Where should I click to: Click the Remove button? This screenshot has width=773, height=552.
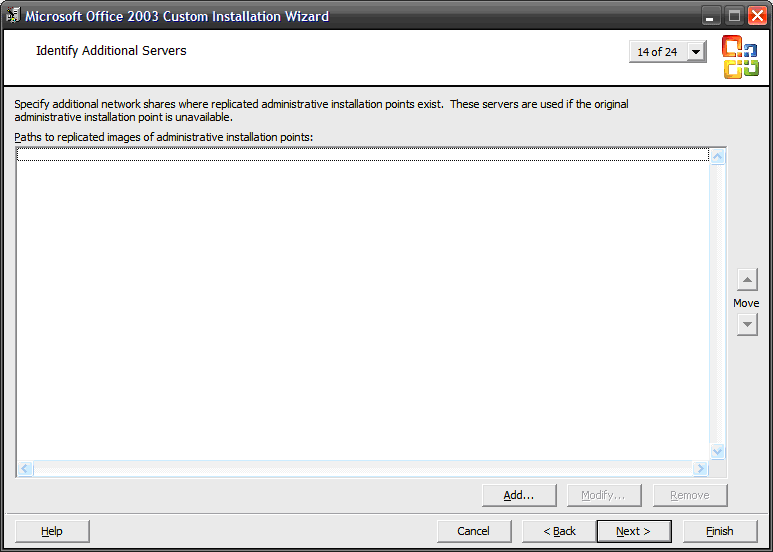[690, 495]
